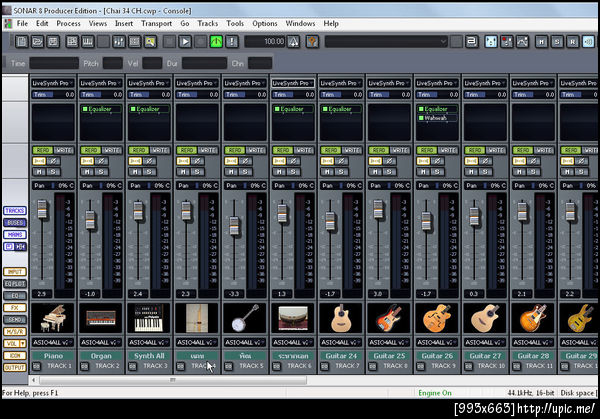The width and height of the screenshot is (600, 419).
Task: Open ASIO4ALL output dropdown on Piano track
Action: [52, 341]
